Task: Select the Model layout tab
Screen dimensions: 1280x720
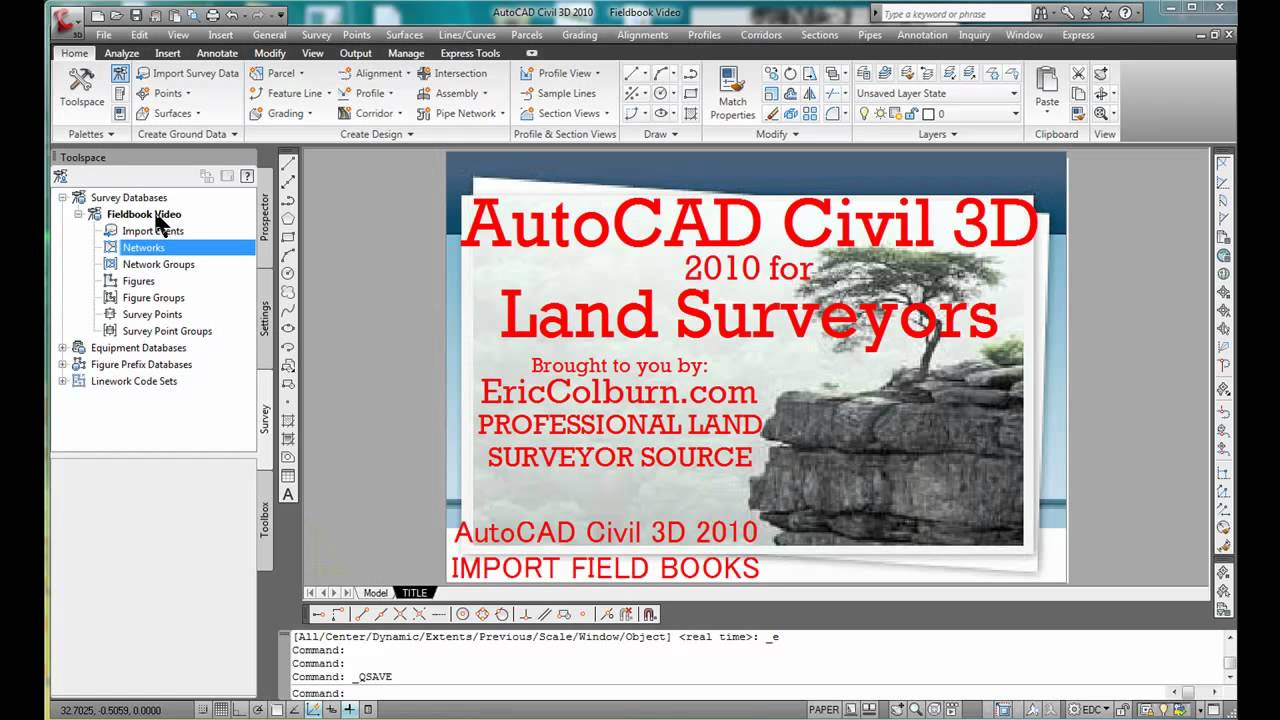Action: pyautogui.click(x=375, y=593)
